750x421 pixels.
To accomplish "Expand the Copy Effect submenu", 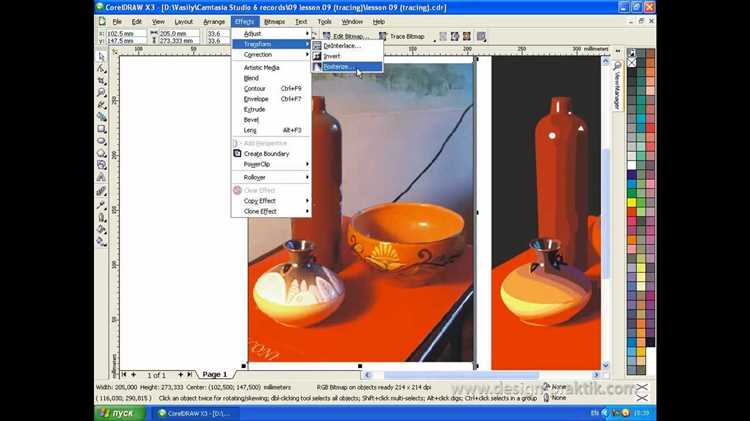I will click(271, 201).
